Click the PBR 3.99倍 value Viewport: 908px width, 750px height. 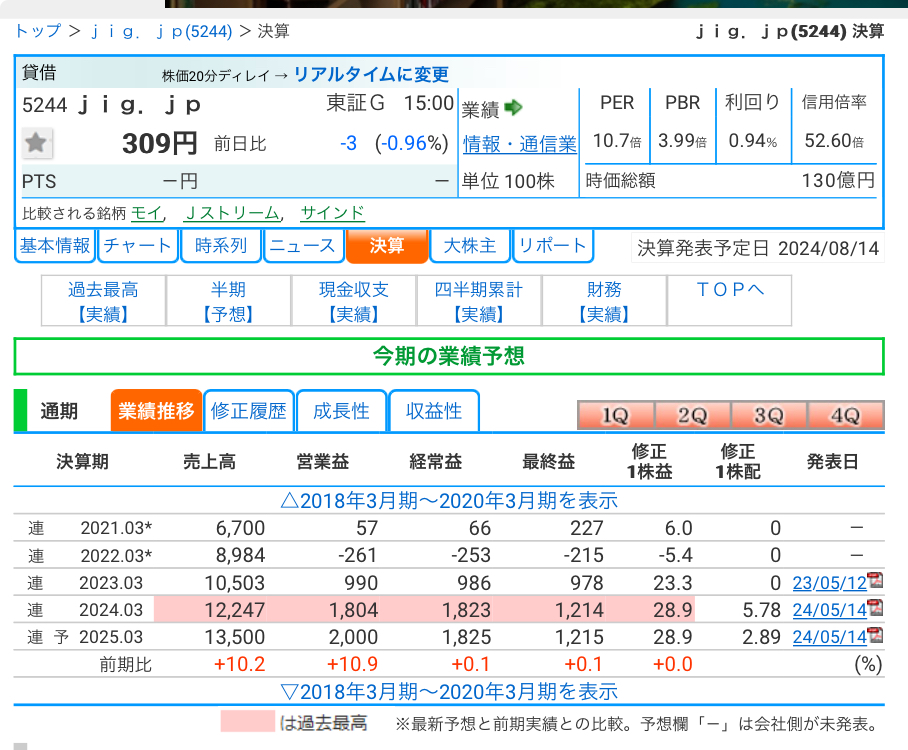[682, 141]
